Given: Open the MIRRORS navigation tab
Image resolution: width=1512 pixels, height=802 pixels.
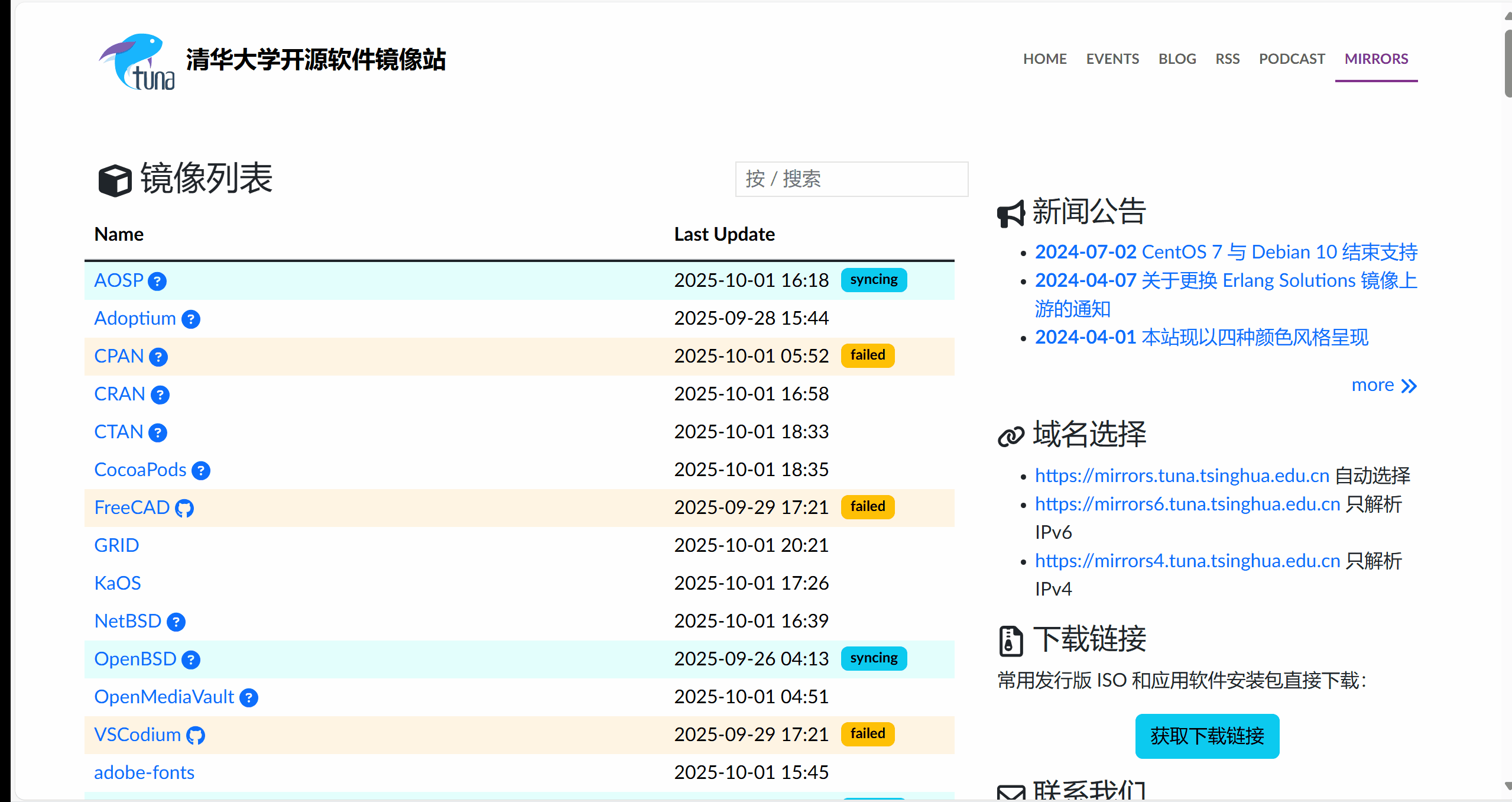Looking at the screenshot, I should 1376,59.
